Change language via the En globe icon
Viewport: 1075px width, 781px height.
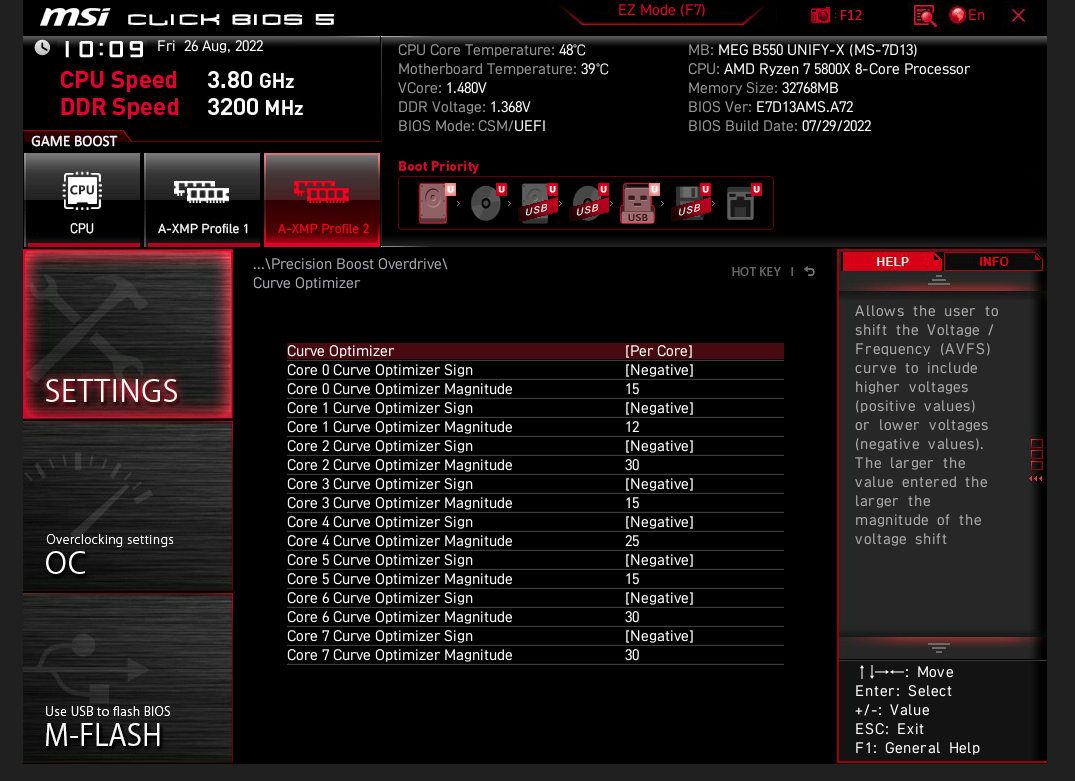[967, 15]
